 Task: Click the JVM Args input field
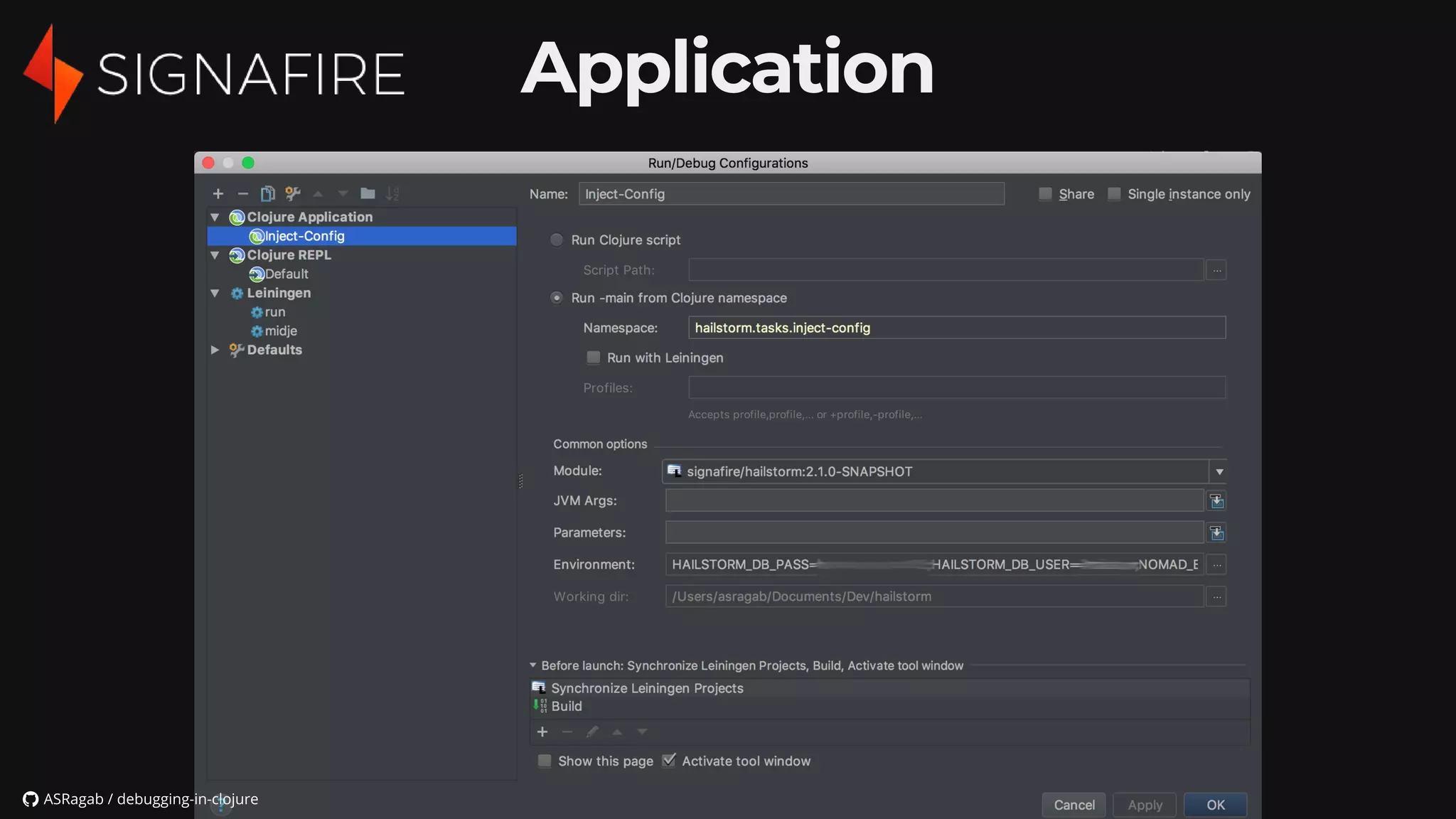point(934,500)
